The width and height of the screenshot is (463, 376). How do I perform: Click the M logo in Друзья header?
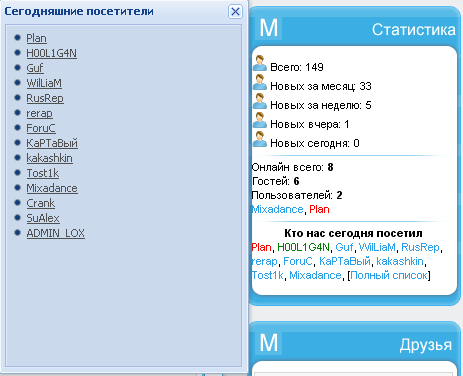(x=269, y=343)
